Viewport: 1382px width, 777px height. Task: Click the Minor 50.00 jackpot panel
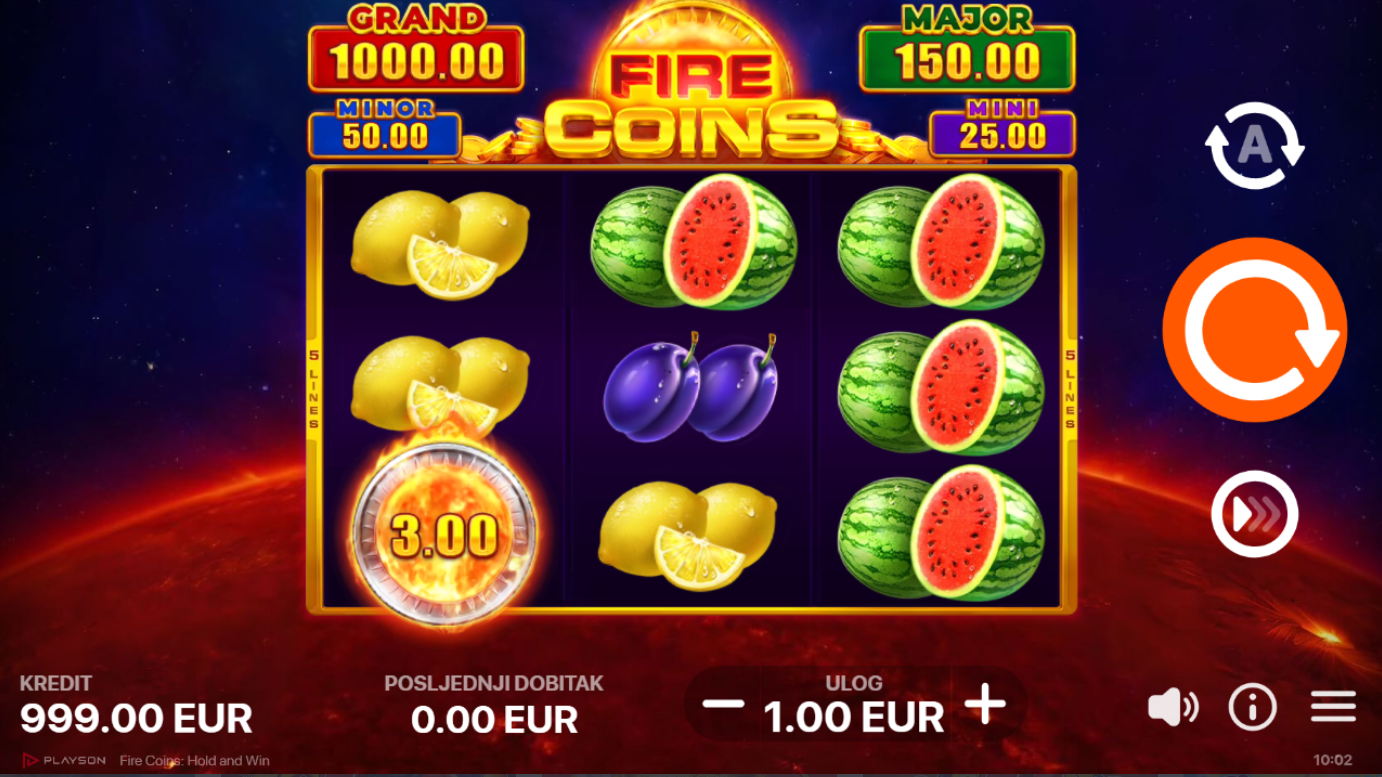pyautogui.click(x=385, y=128)
